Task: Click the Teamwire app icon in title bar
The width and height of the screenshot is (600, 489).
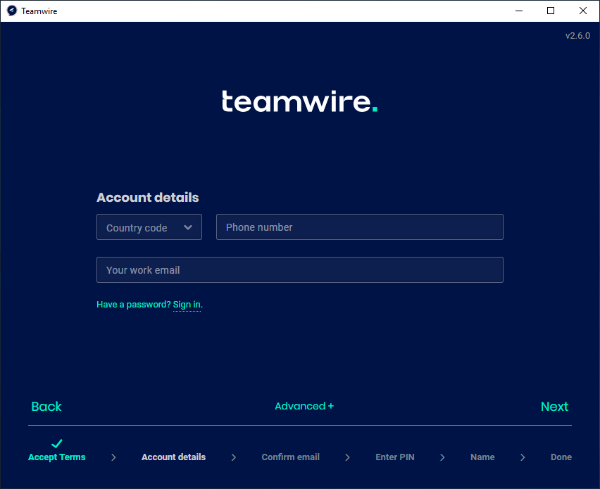Action: tap(10, 11)
